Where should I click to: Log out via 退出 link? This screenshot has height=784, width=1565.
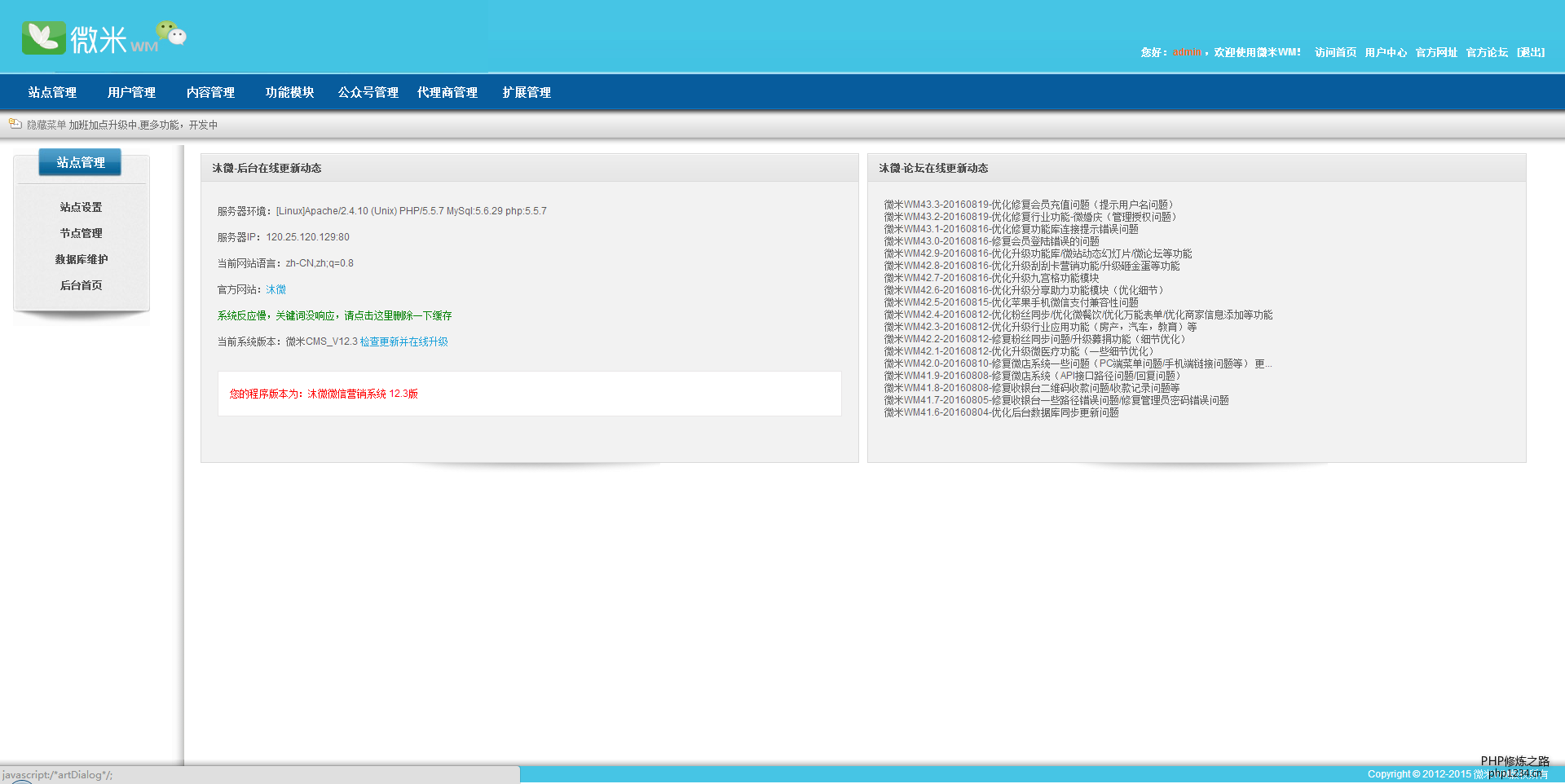click(1531, 52)
